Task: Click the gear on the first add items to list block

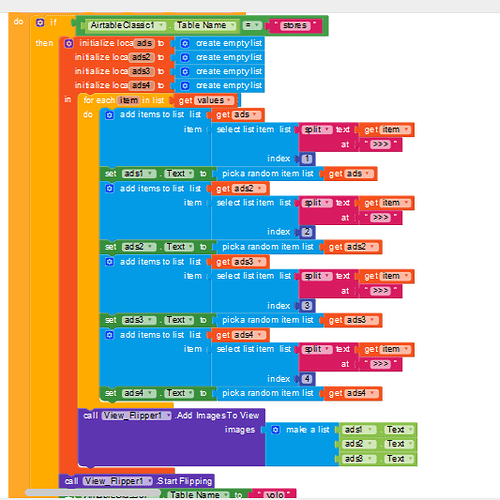Action: [x=109, y=115]
